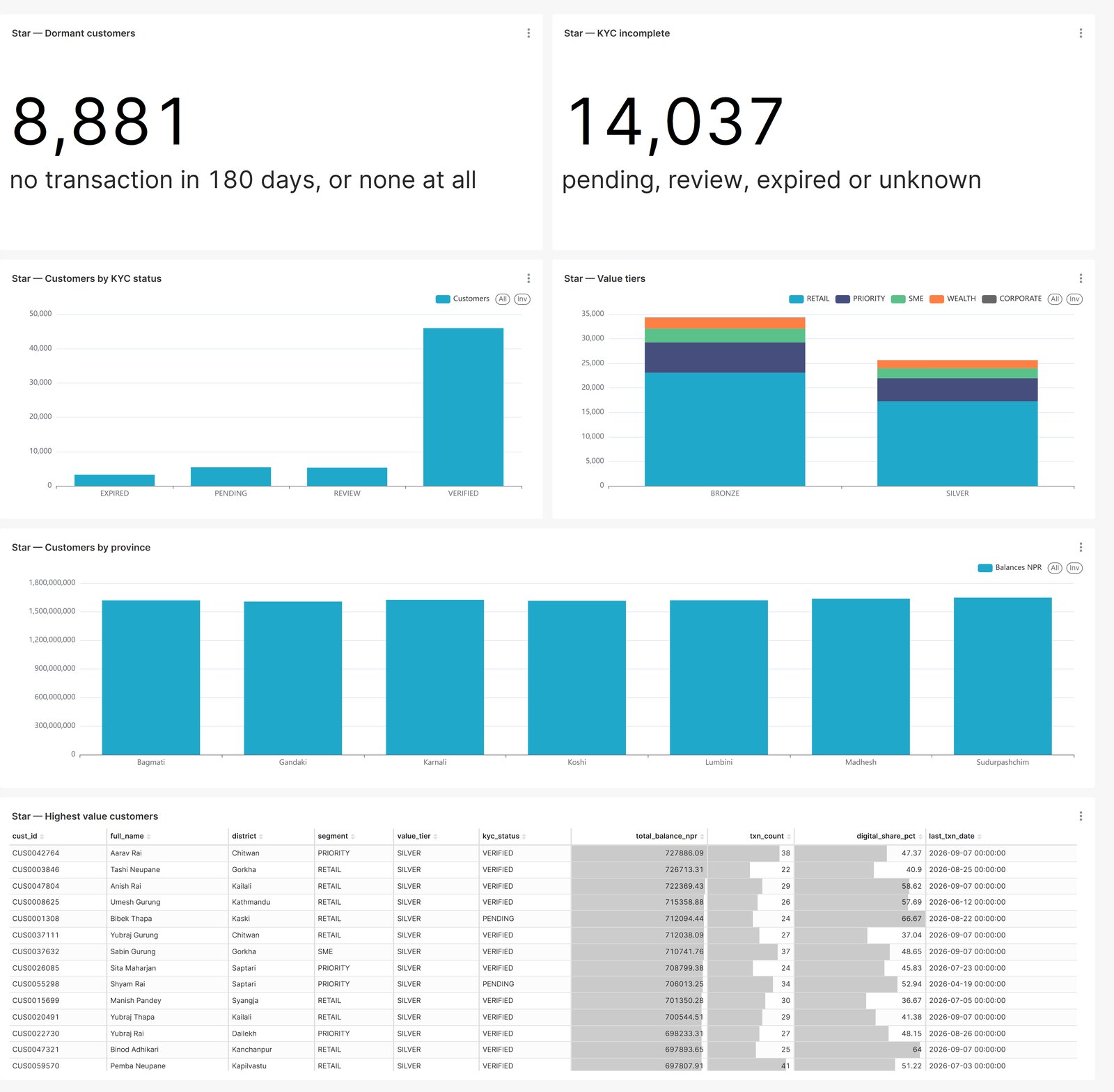Toggle the RETAIL series in Value tiers legend

[x=809, y=299]
